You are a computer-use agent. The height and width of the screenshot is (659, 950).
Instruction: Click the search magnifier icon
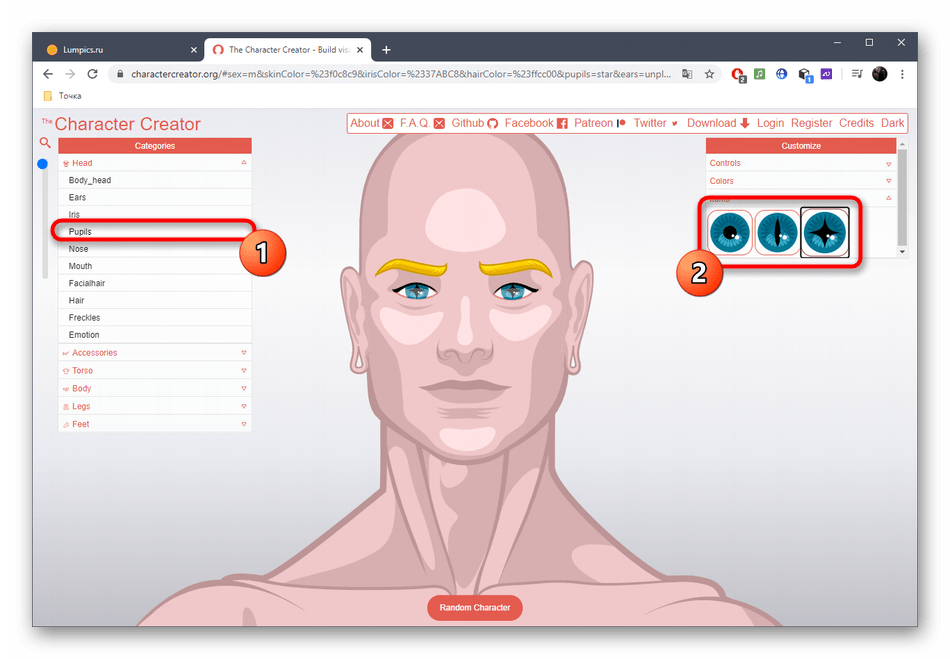(x=45, y=144)
